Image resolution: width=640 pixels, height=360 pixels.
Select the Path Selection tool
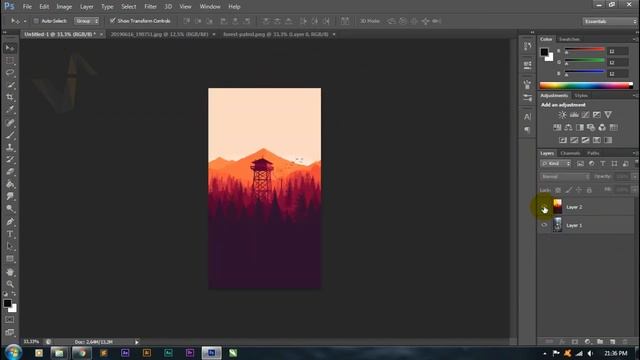pos(10,247)
